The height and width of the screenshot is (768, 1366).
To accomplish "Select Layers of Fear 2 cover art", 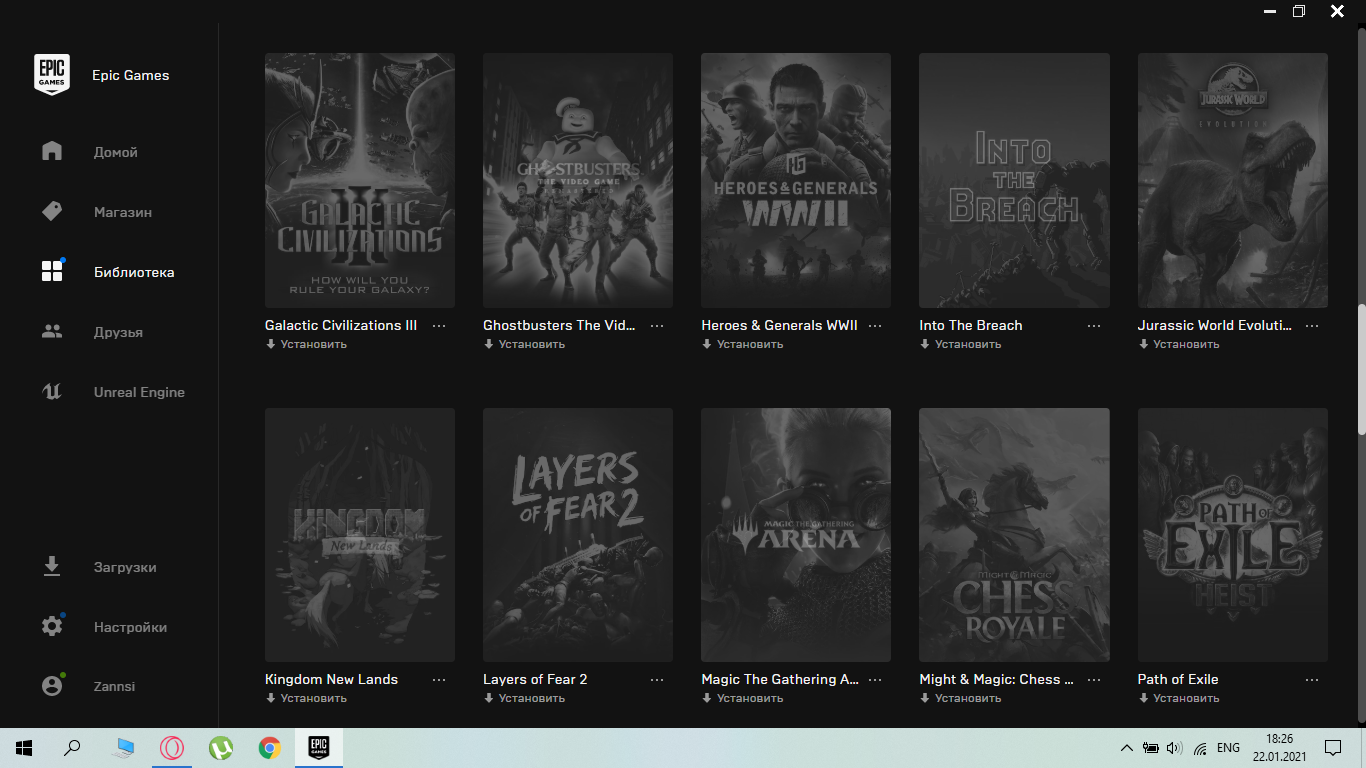I will [x=578, y=534].
